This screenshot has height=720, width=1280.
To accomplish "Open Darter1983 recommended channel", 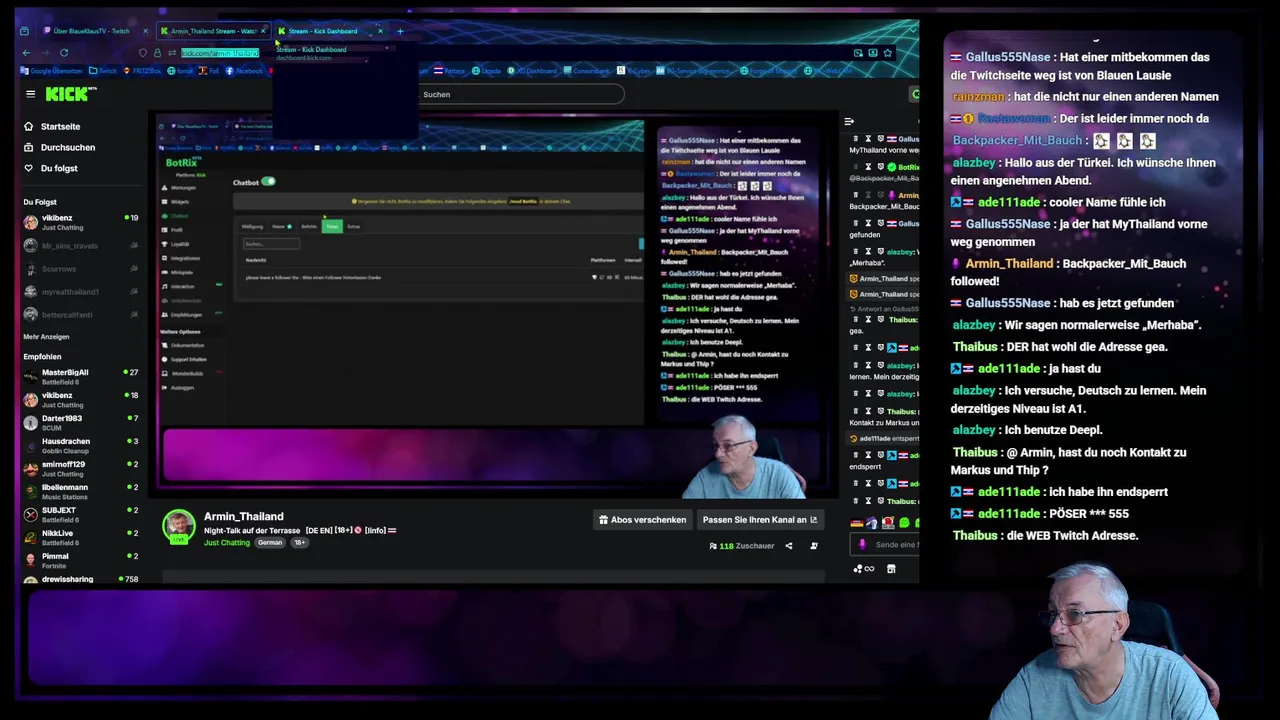I will coord(80,423).
